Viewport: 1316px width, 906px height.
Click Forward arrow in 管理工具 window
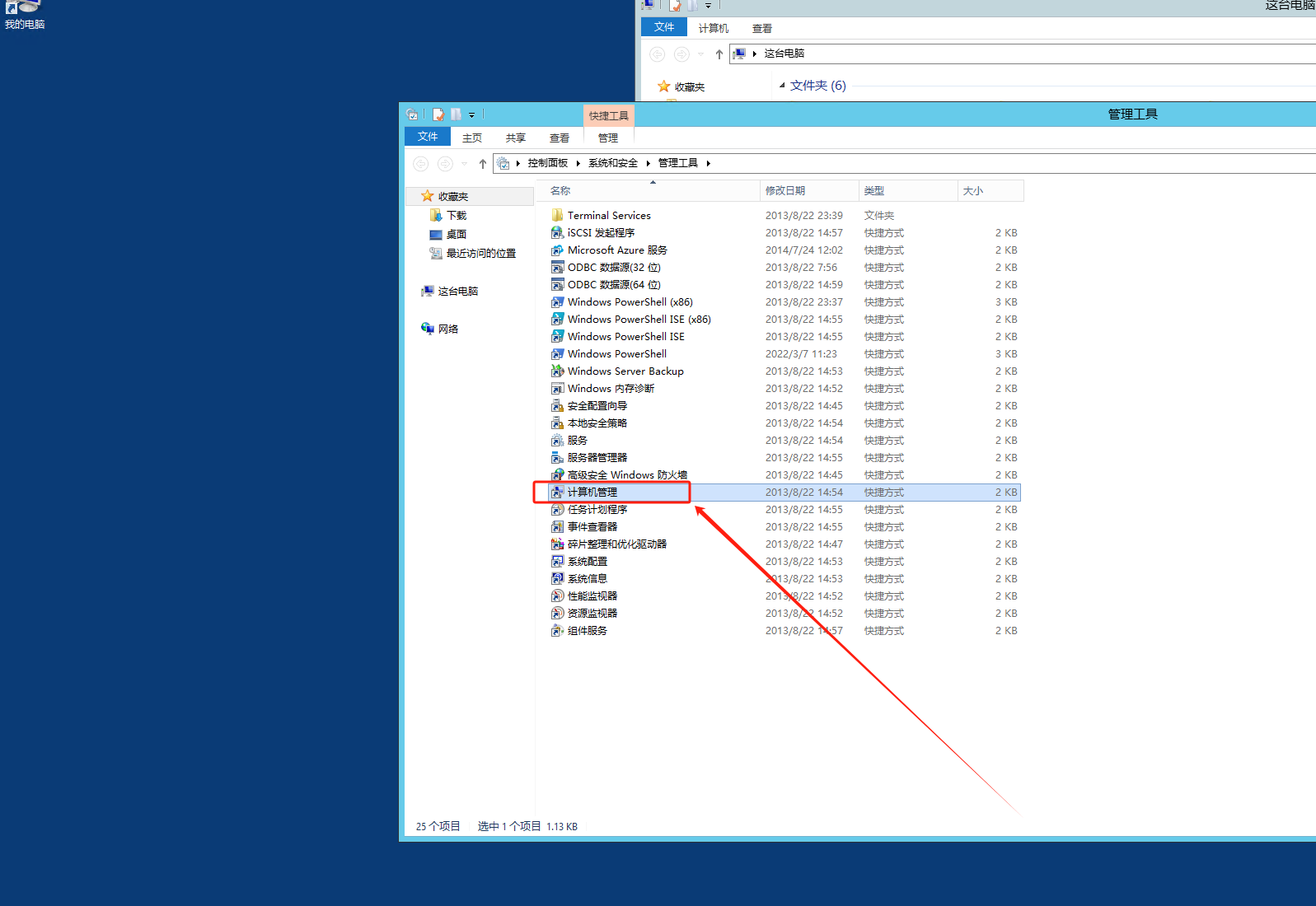(x=445, y=163)
